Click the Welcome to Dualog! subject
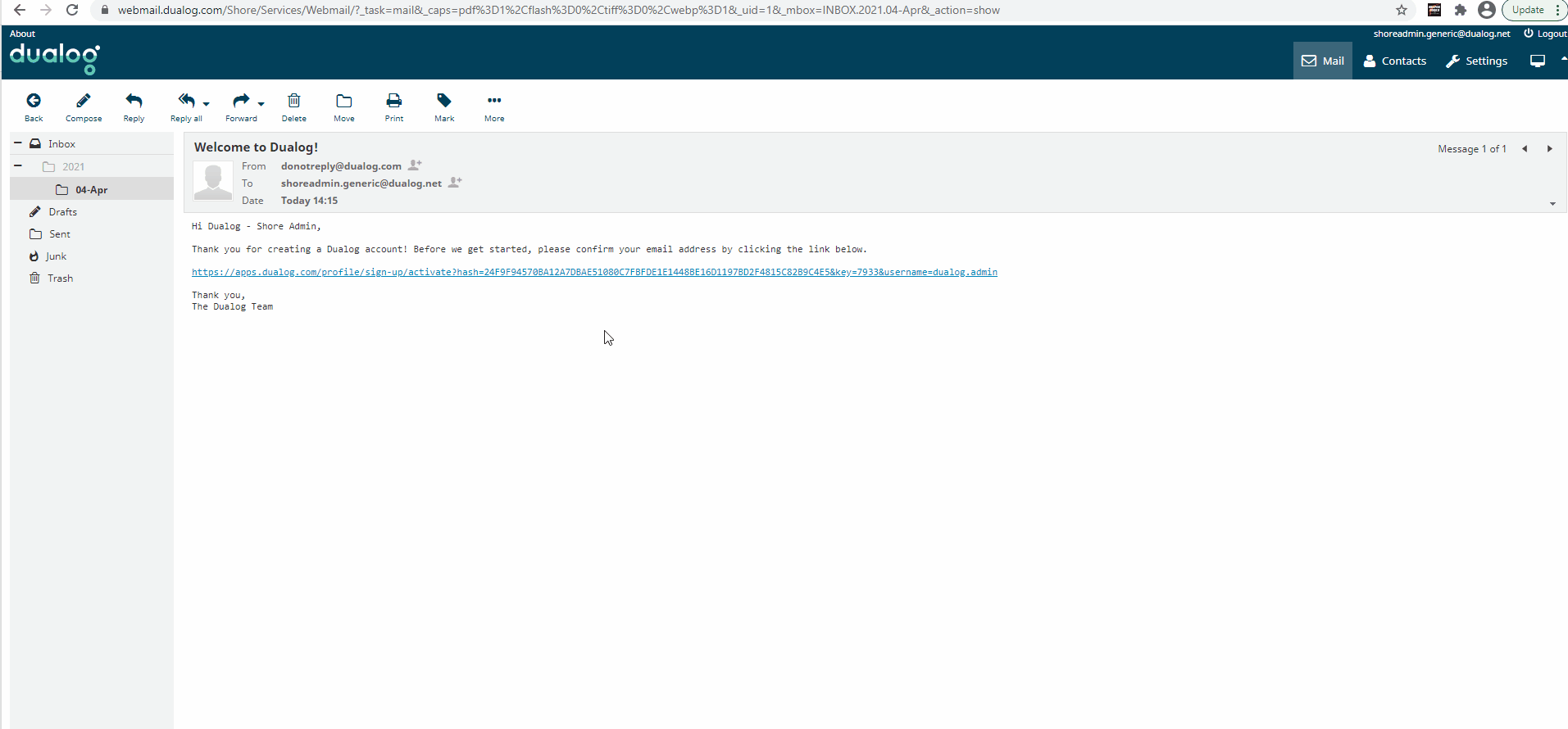Image resolution: width=1568 pixels, height=729 pixels. pyautogui.click(x=256, y=147)
